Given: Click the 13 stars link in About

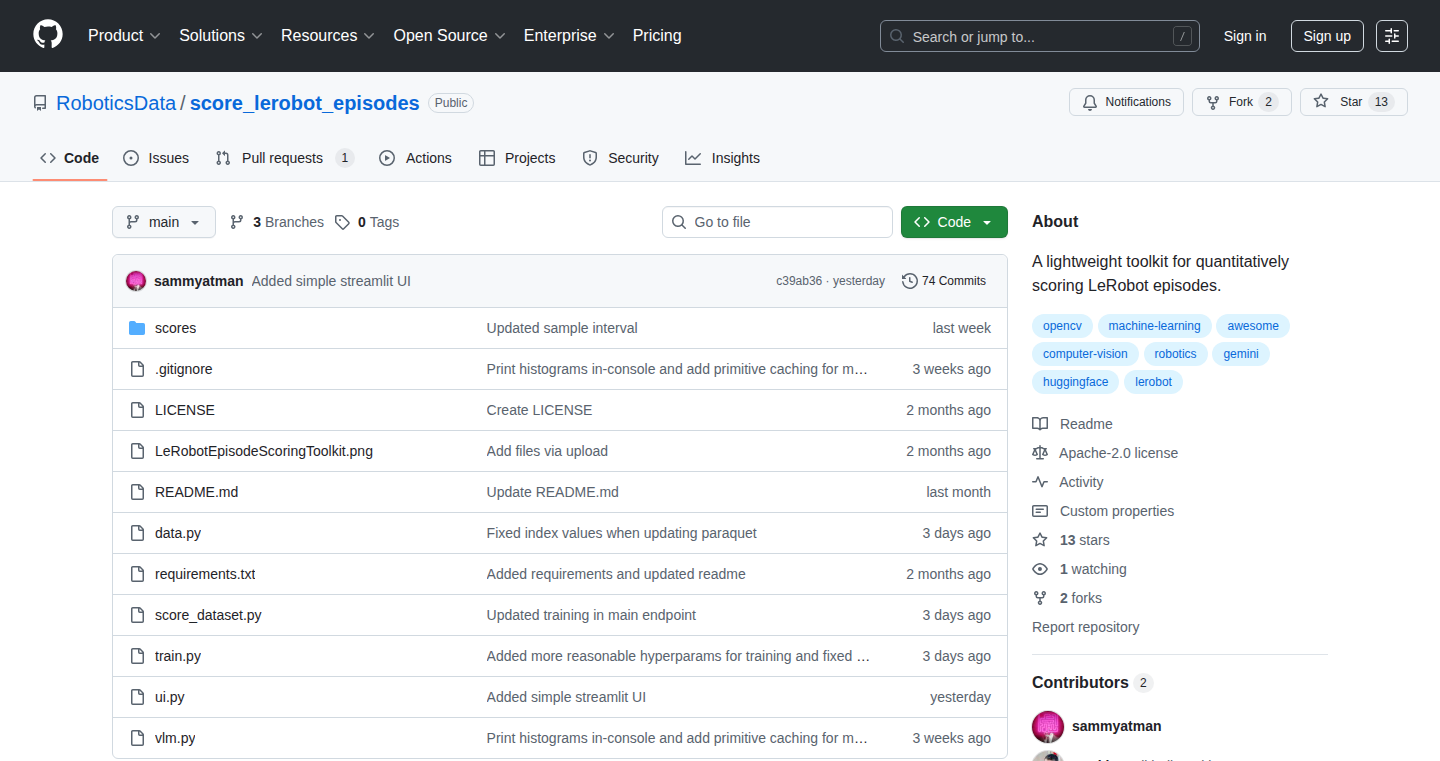Looking at the screenshot, I should pyautogui.click(x=1085, y=540).
